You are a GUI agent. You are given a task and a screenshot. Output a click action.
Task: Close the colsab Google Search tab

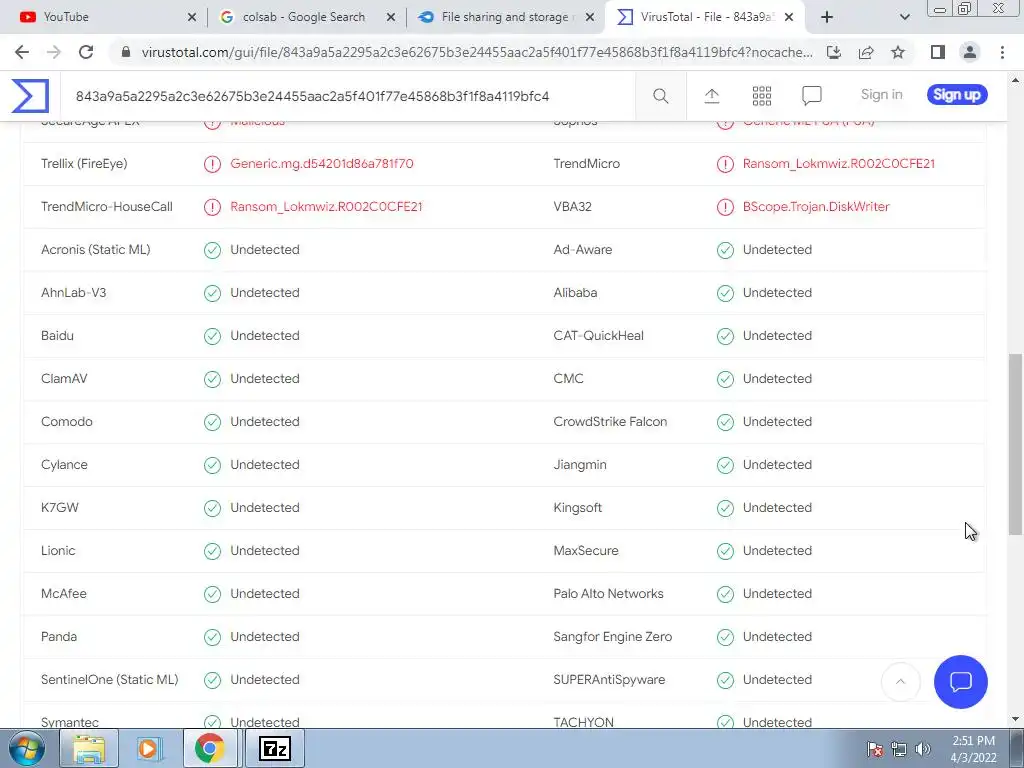[x=391, y=18]
